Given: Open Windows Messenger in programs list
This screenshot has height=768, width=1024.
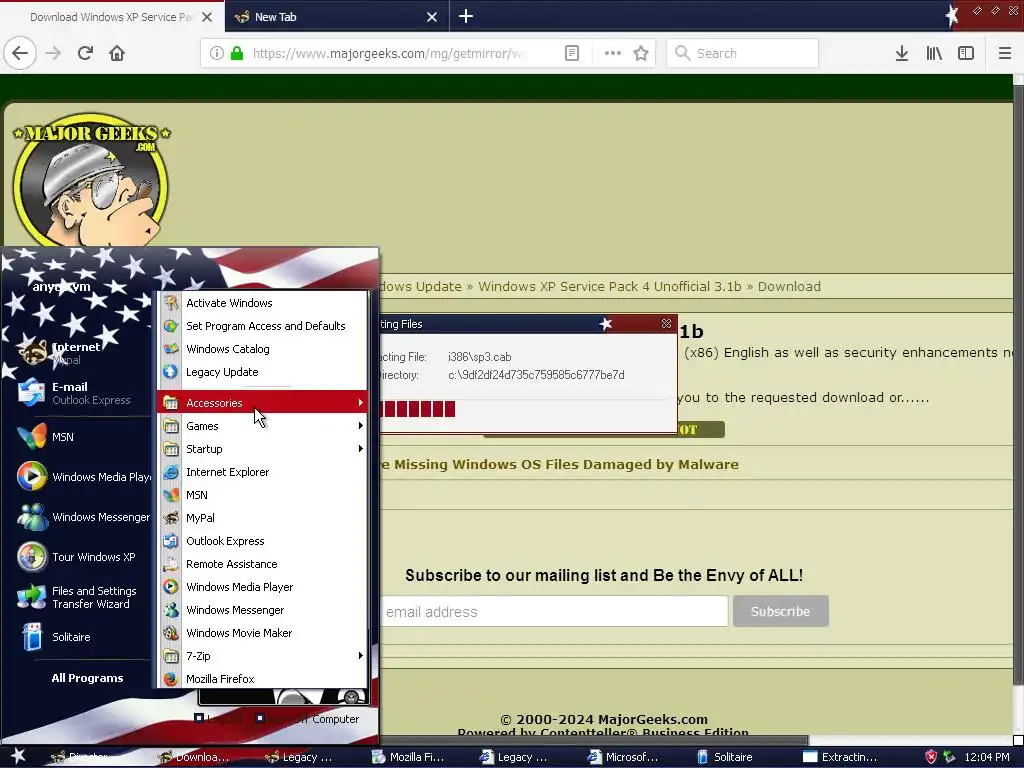Looking at the screenshot, I should [x=262, y=609].
